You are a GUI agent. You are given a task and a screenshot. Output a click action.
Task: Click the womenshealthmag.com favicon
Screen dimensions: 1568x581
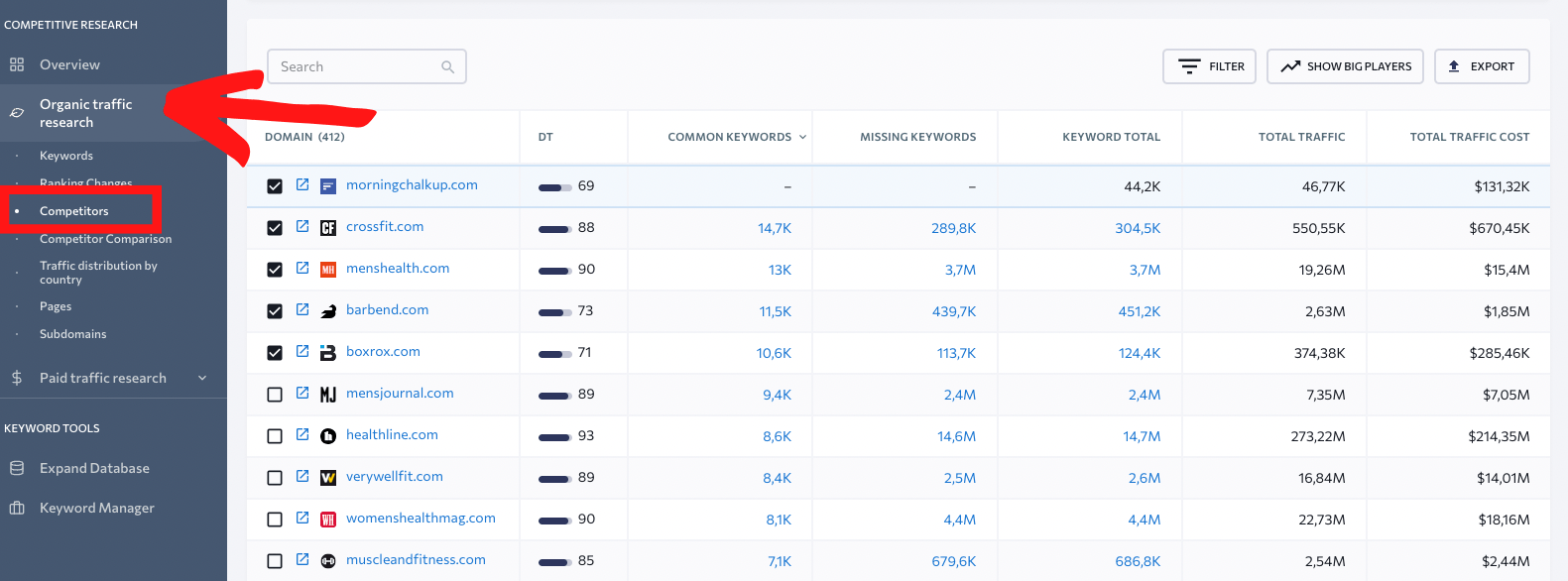[x=328, y=520]
